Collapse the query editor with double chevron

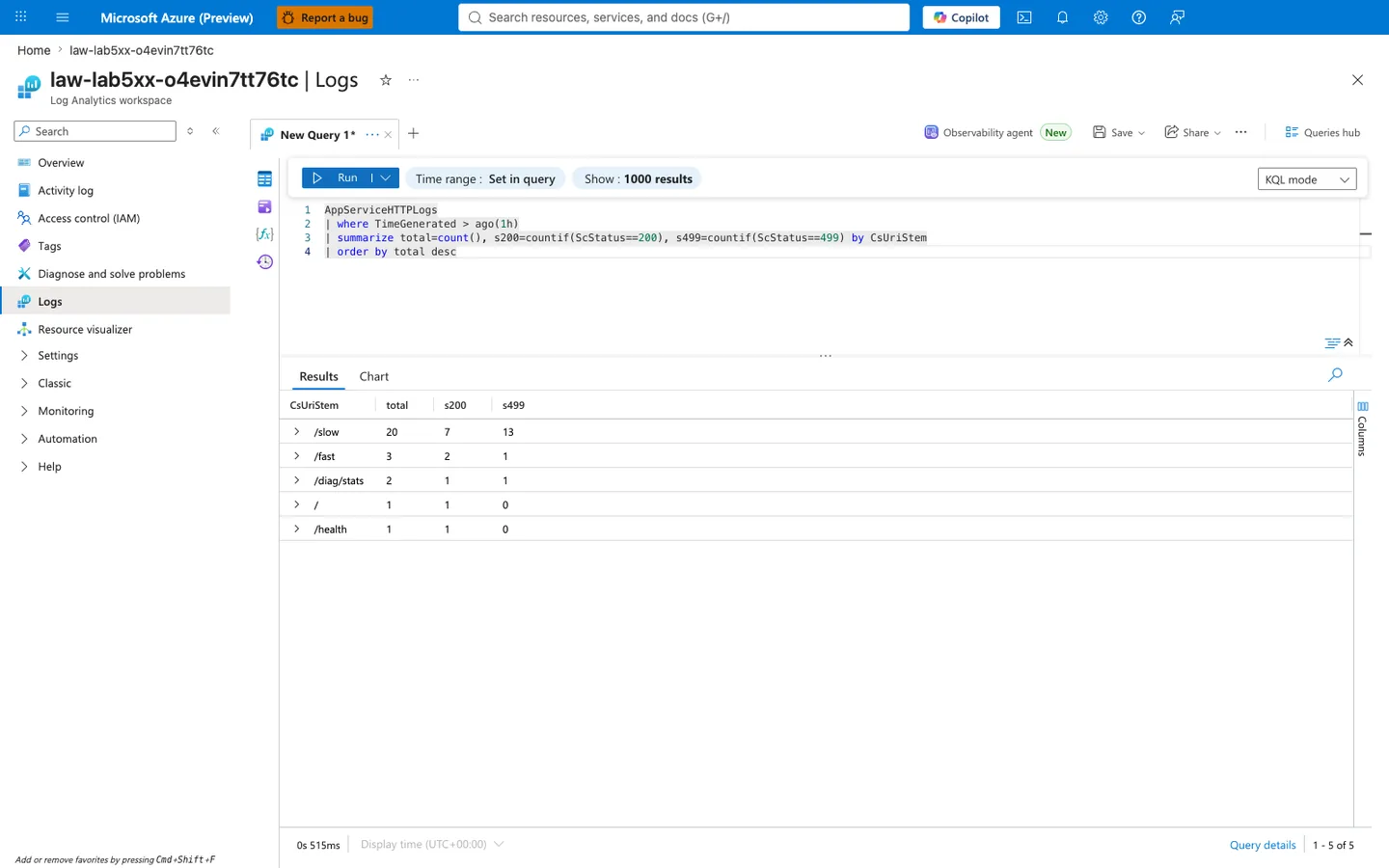point(1348,342)
